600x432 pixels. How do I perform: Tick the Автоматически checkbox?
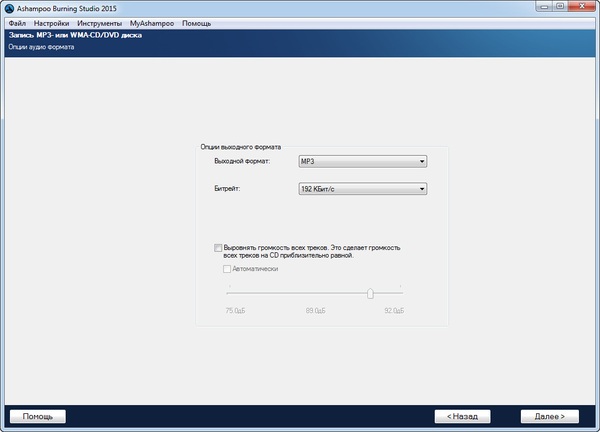coord(227,269)
